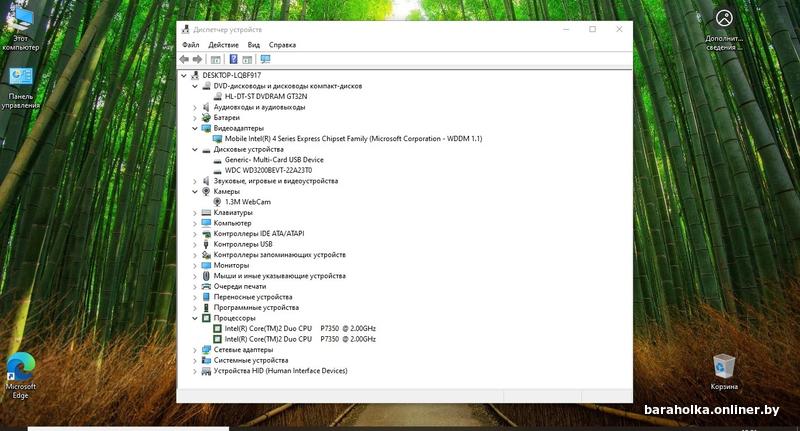Click the Back arrow toolbar icon
Viewport: 800px width, 431px height.
click(x=184, y=59)
